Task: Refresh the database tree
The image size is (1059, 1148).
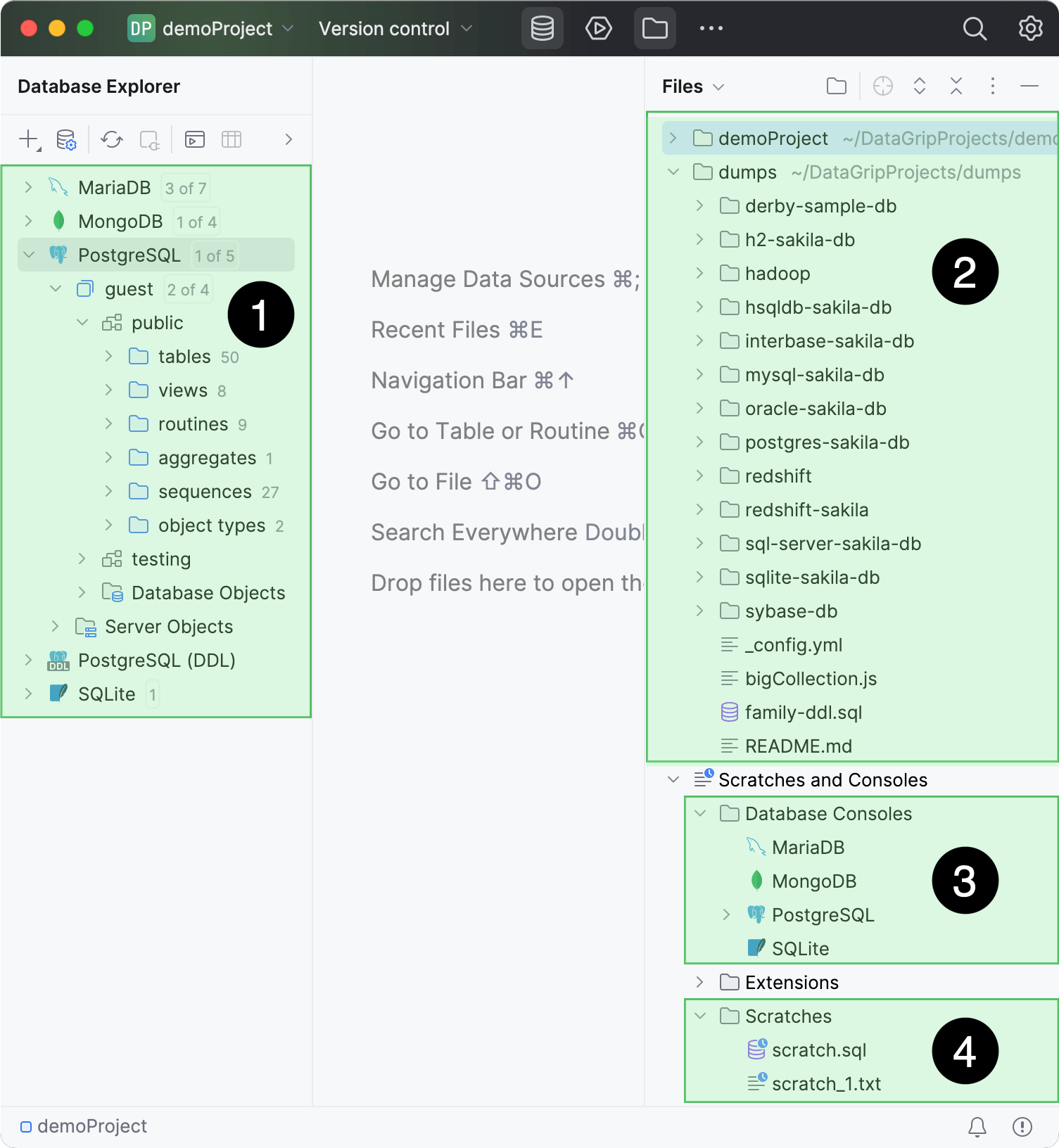Action: coord(111,139)
